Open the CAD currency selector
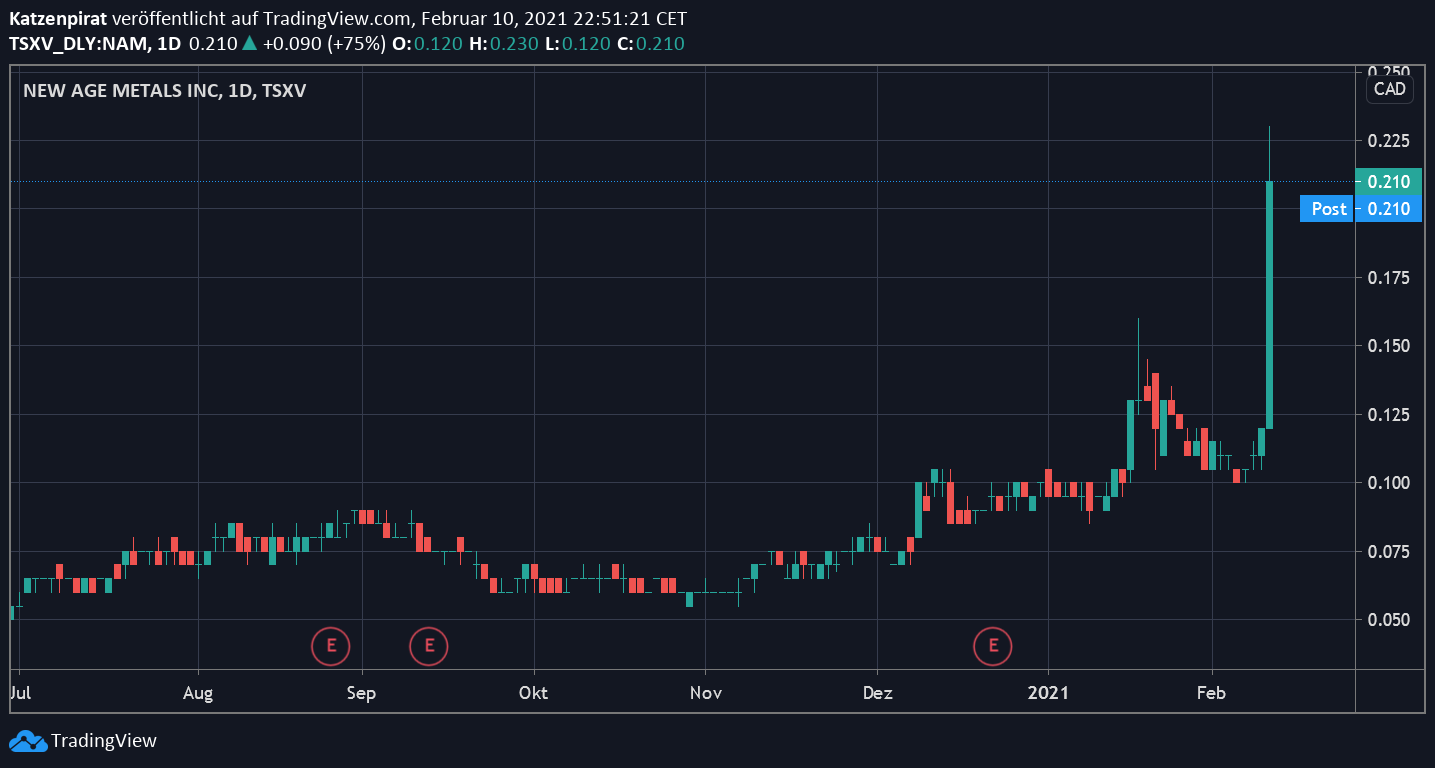1435x768 pixels. (1390, 89)
